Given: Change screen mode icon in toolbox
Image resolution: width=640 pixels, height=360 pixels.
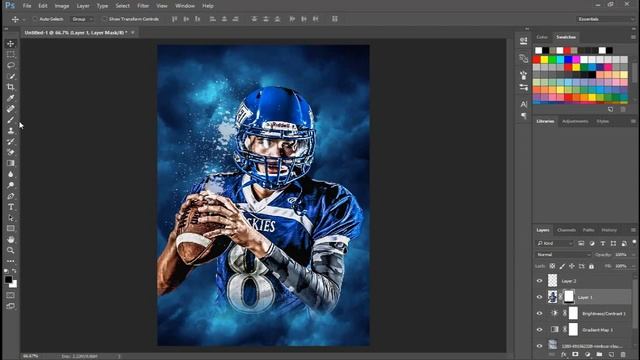Looking at the screenshot, I should pos(11,306).
